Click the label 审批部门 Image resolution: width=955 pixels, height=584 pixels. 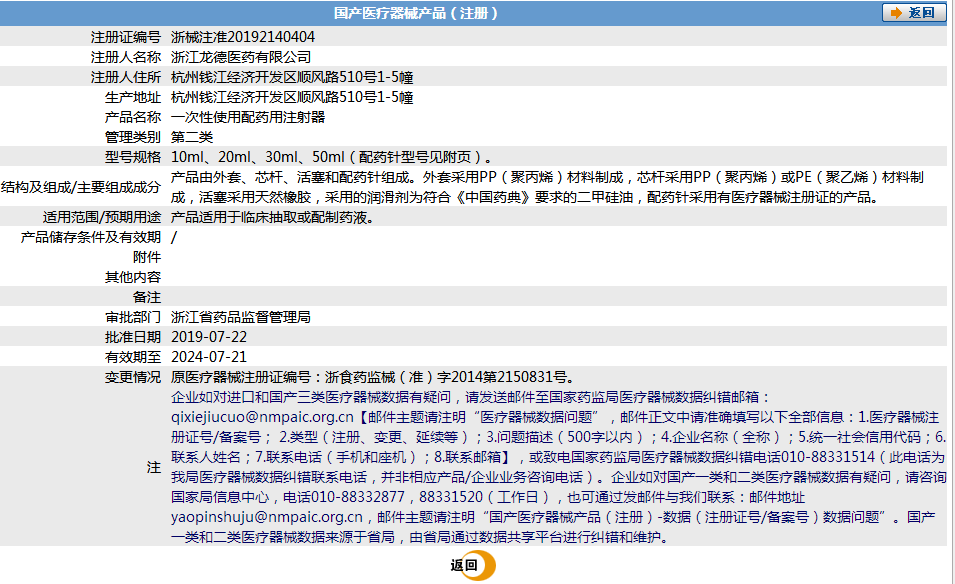(133, 317)
